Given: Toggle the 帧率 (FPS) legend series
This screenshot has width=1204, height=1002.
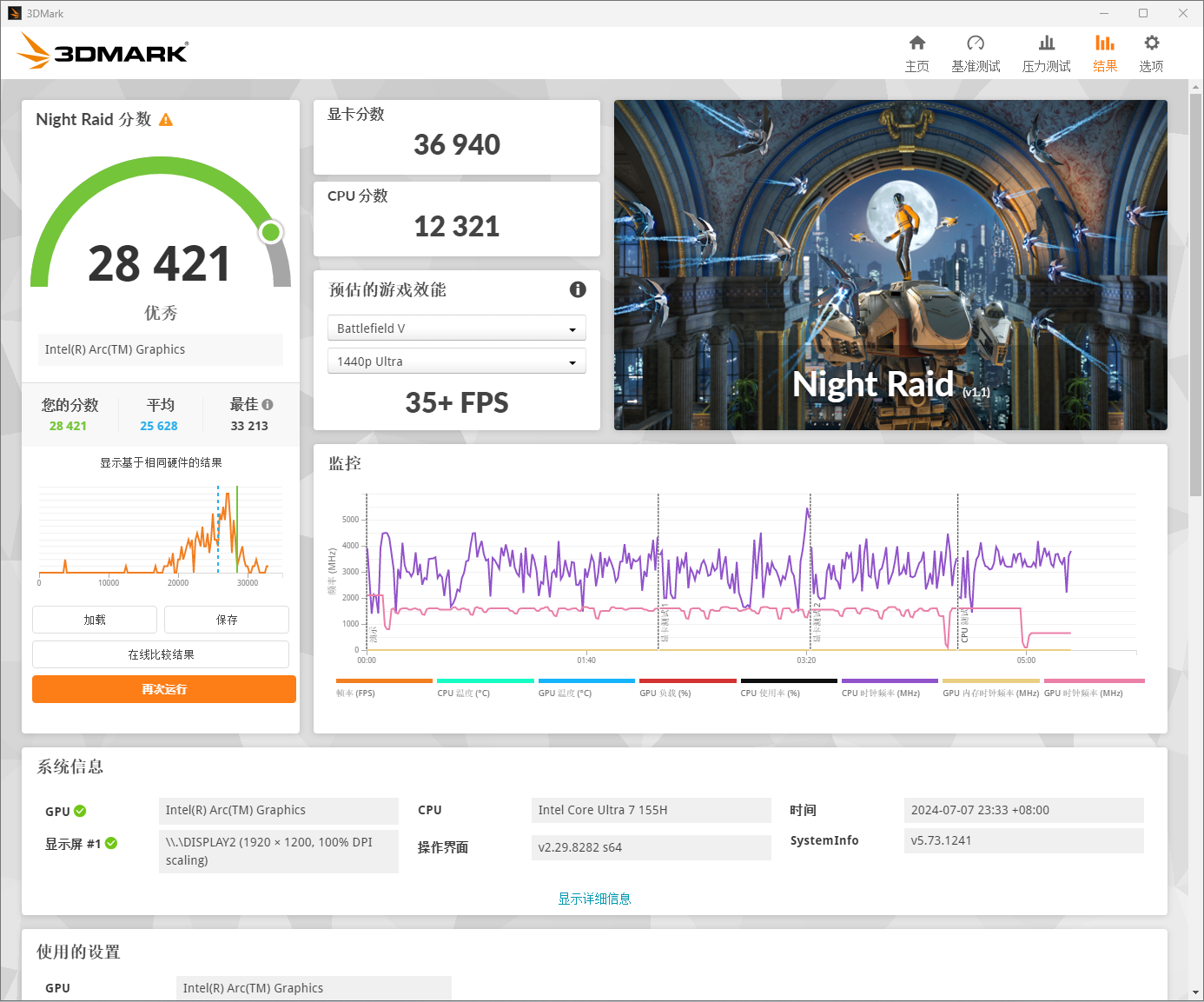Looking at the screenshot, I should pos(383,688).
